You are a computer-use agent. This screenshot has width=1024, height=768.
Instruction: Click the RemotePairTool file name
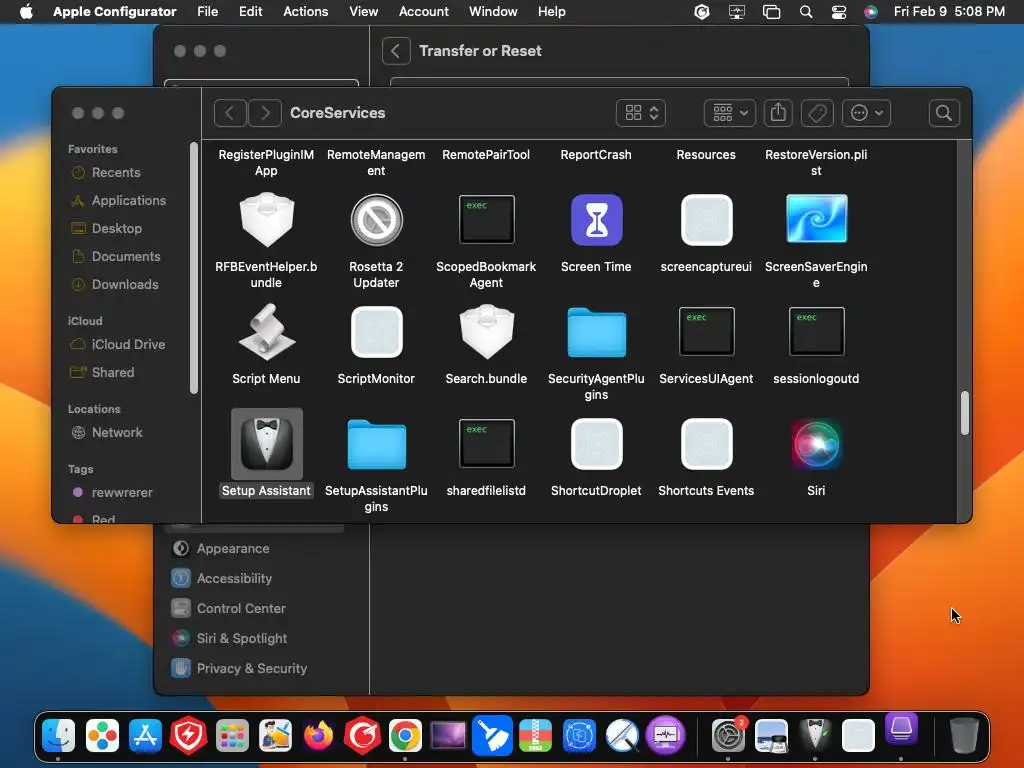[486, 155]
